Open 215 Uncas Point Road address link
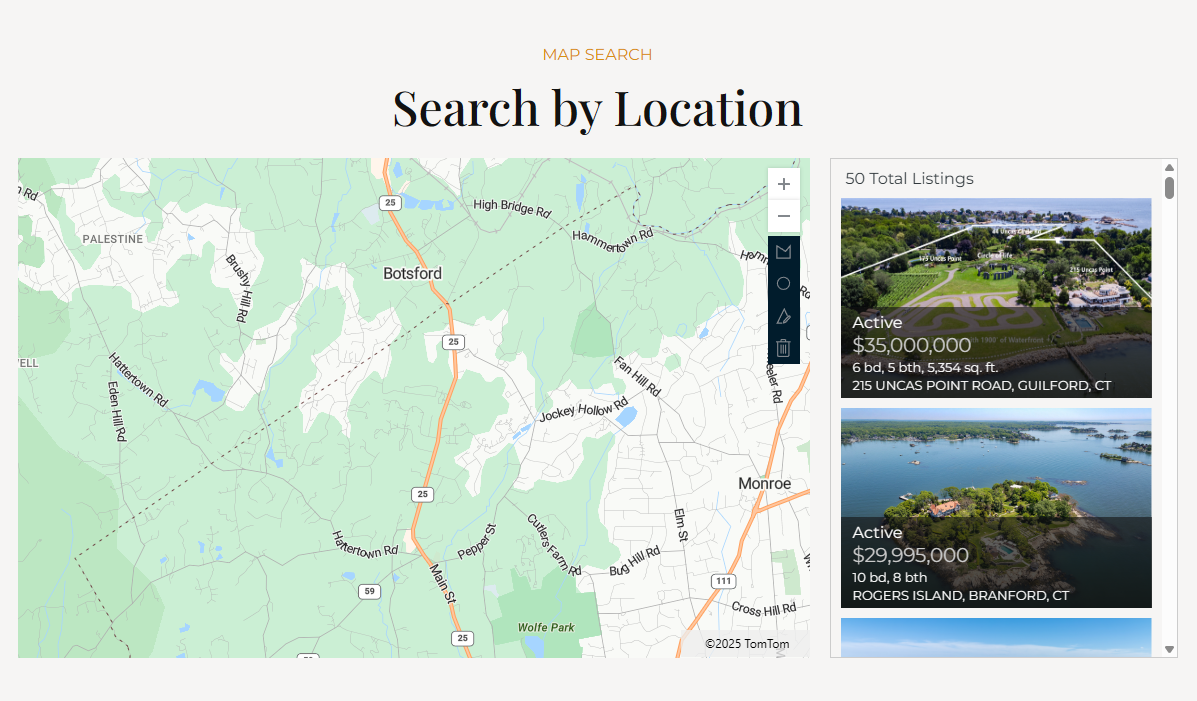This screenshot has height=701, width=1197. click(981, 385)
